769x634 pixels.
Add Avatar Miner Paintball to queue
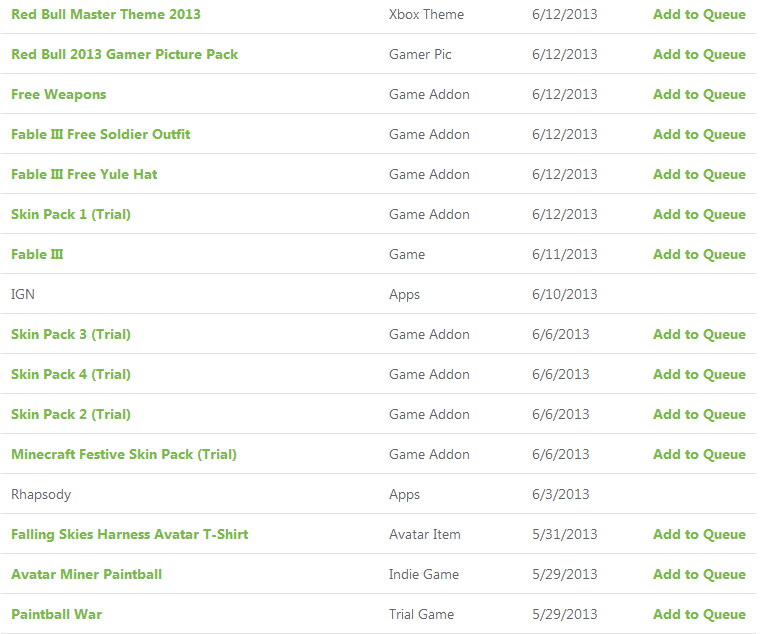click(699, 575)
